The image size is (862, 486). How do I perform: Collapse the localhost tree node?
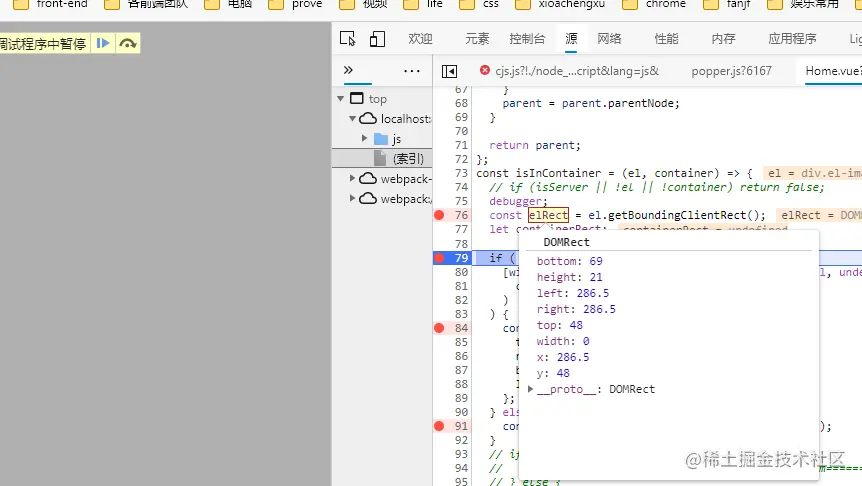pyautogui.click(x=352, y=118)
